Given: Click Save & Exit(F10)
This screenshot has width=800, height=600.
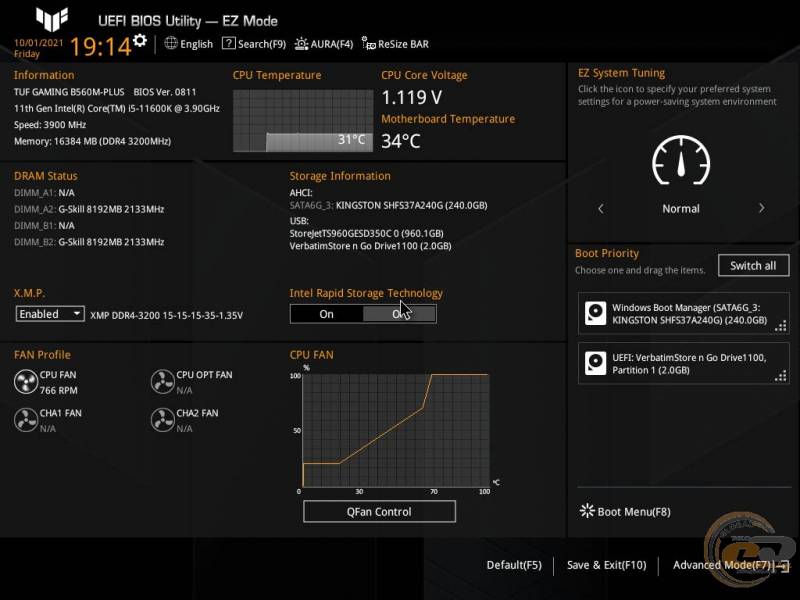Looking at the screenshot, I should click(607, 565).
